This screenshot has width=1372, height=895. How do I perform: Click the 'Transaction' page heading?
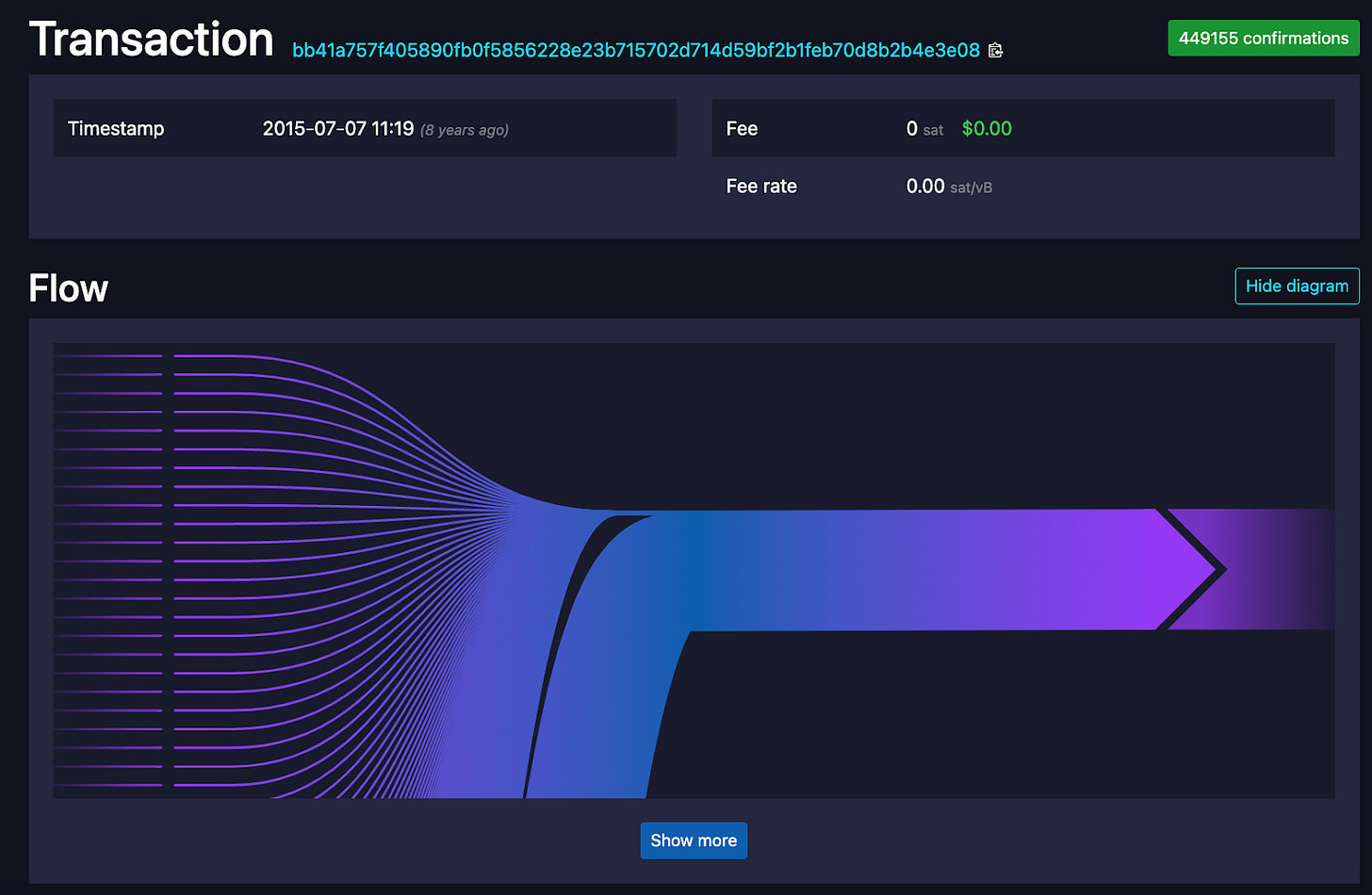pyautogui.click(x=152, y=41)
